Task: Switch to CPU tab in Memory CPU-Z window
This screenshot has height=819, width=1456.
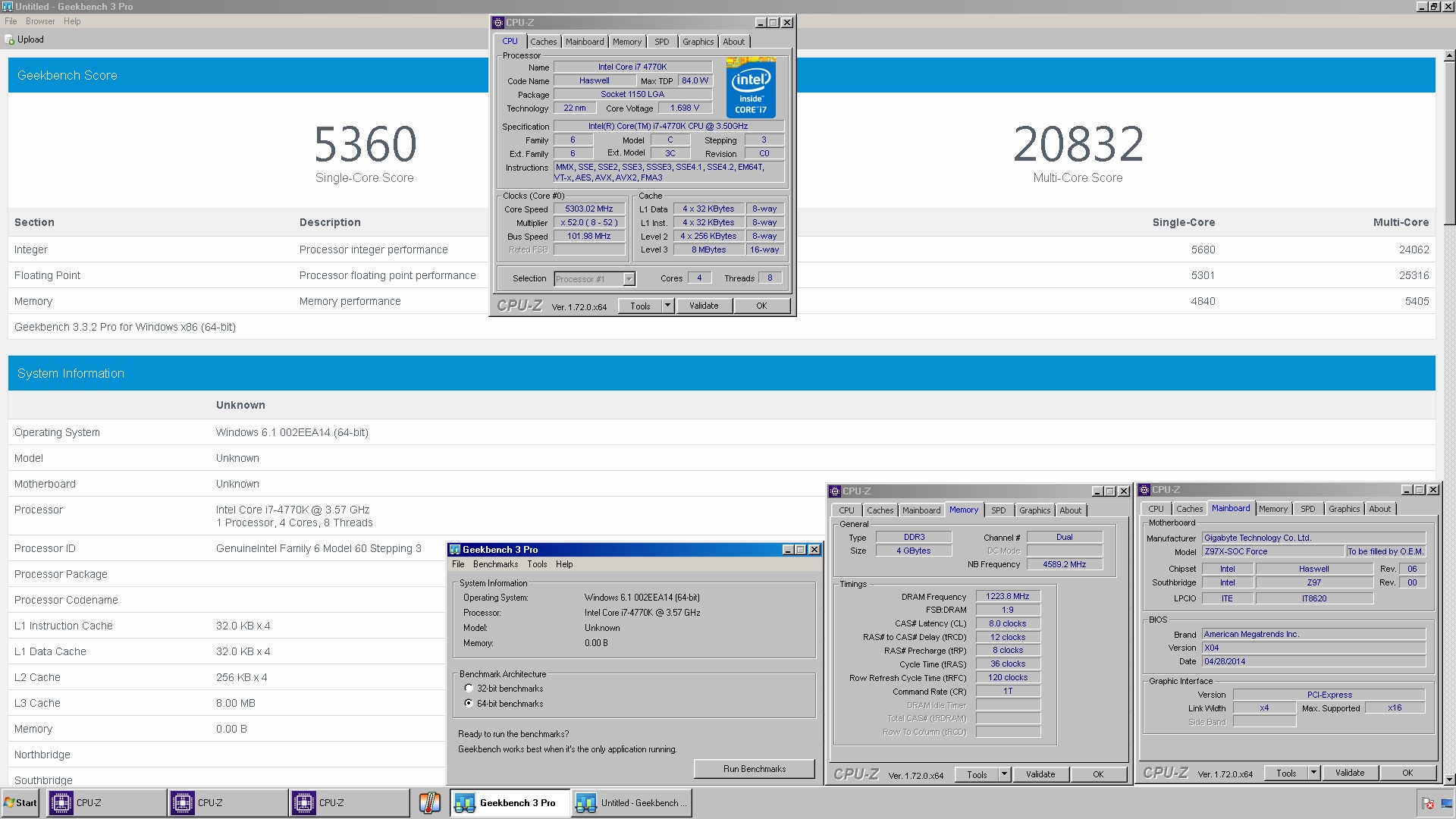Action: [x=846, y=510]
